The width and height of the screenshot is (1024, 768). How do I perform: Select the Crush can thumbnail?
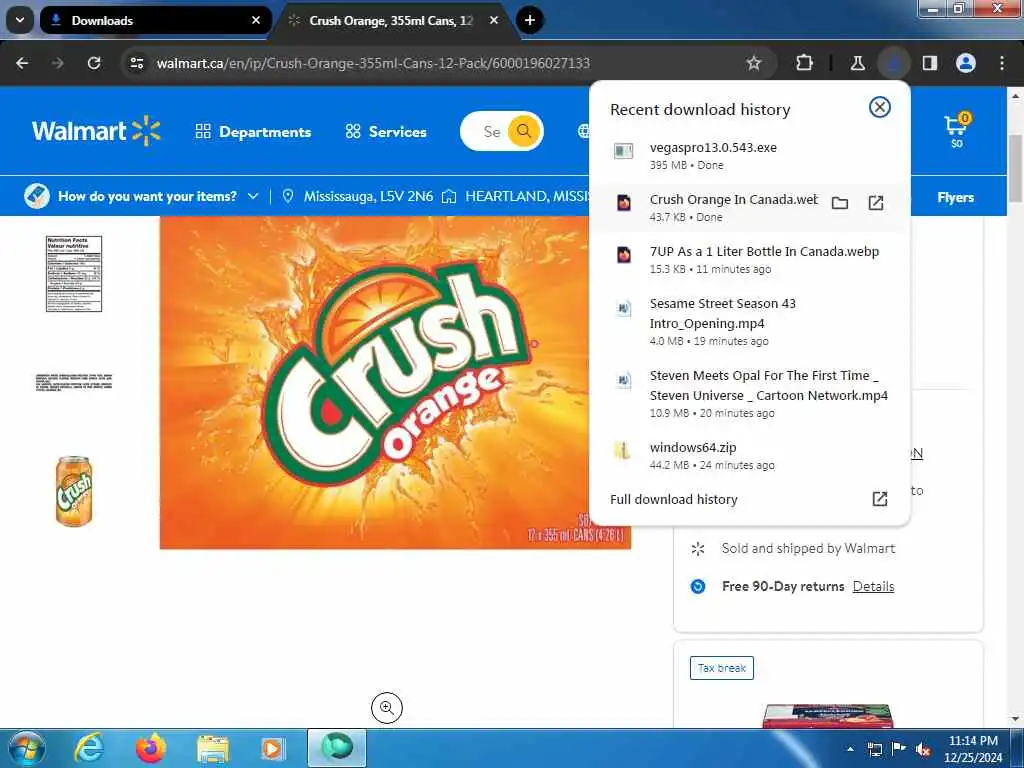point(74,491)
